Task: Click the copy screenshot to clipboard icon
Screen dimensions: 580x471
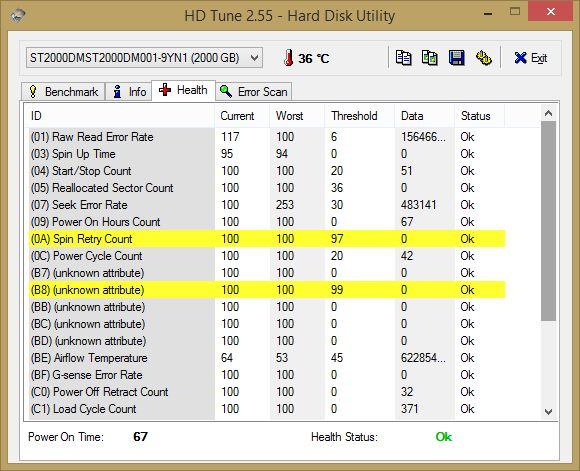Action: [x=430, y=58]
